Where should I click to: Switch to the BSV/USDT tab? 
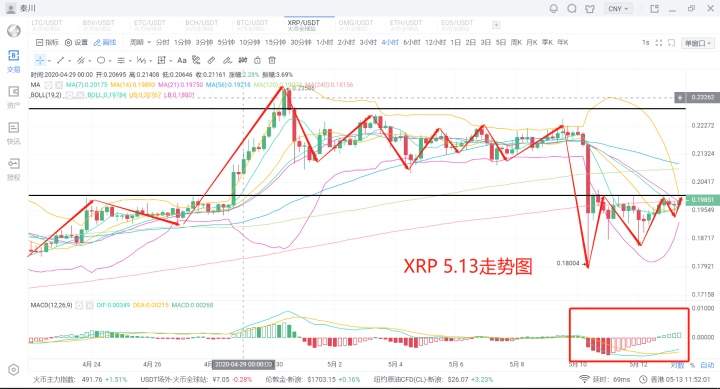pyautogui.click(x=99, y=25)
